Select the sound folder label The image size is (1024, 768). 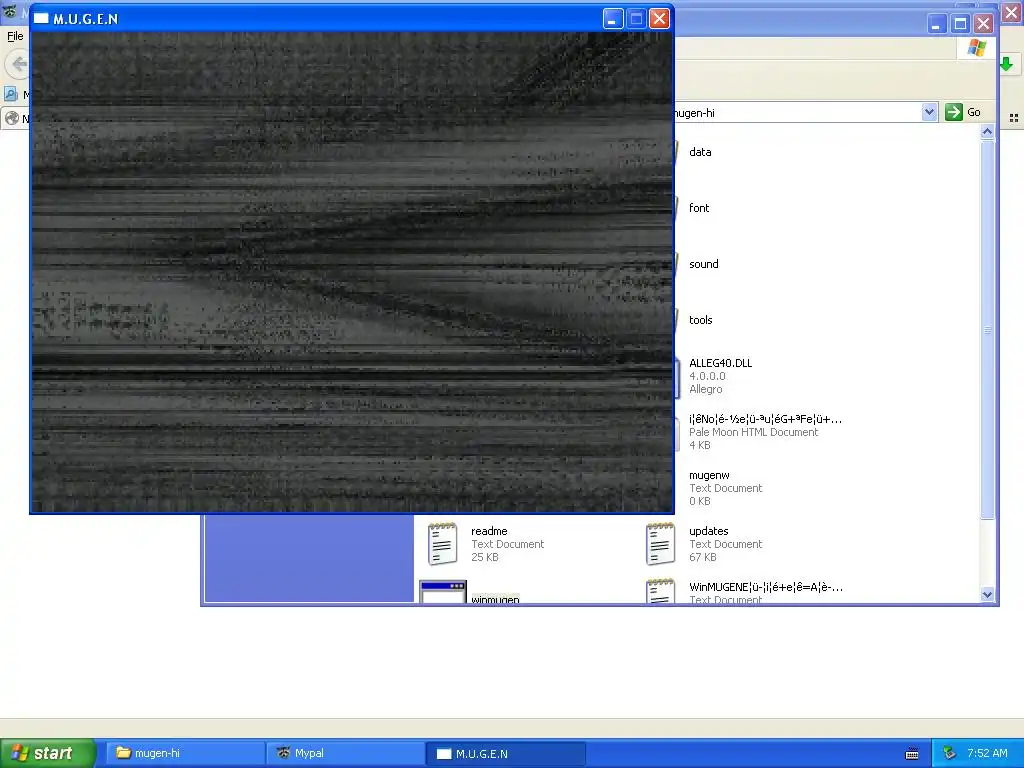(x=703, y=264)
